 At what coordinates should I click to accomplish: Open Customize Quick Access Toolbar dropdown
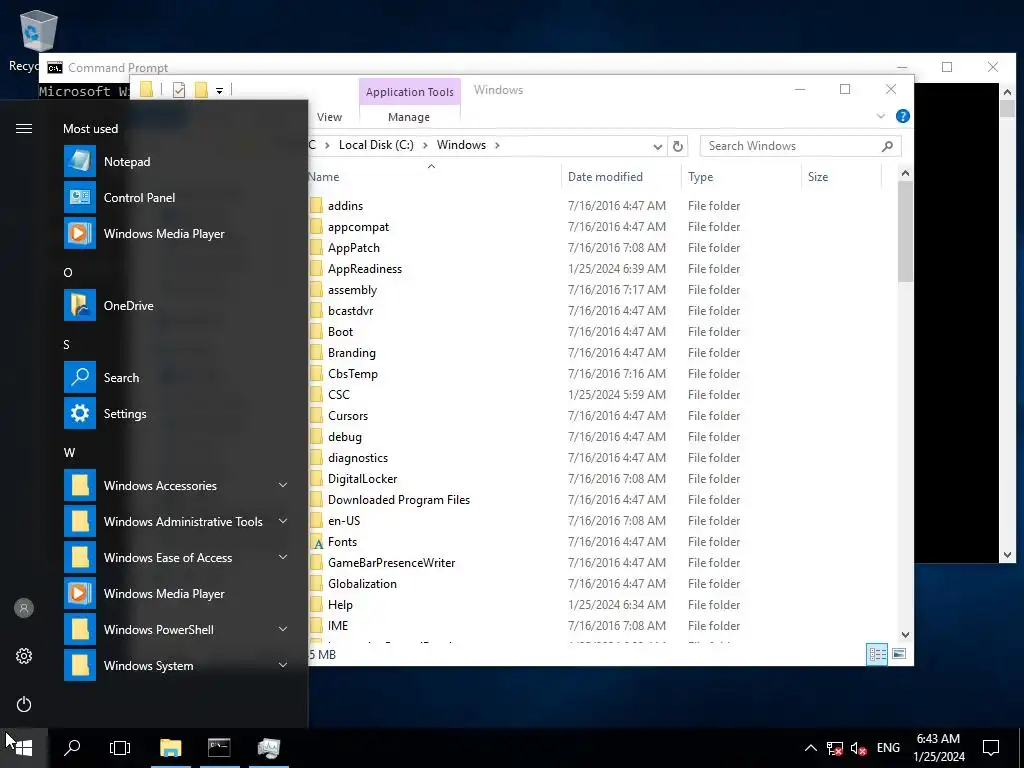click(219, 91)
